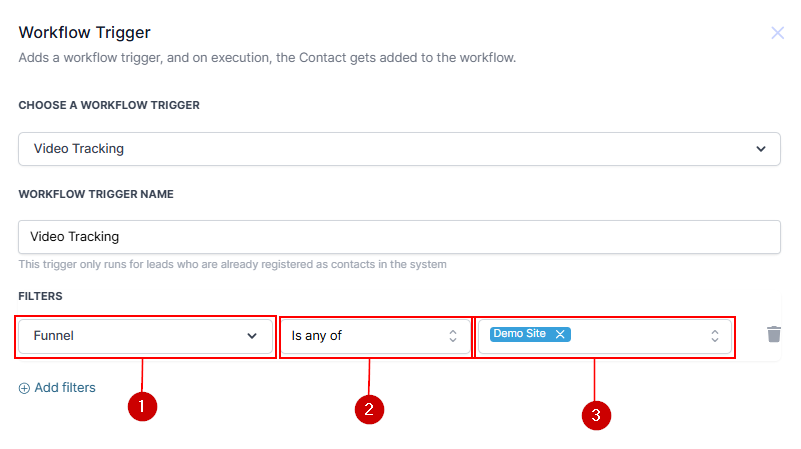
Task: Click the red marker numbered 2
Action: 370,408
